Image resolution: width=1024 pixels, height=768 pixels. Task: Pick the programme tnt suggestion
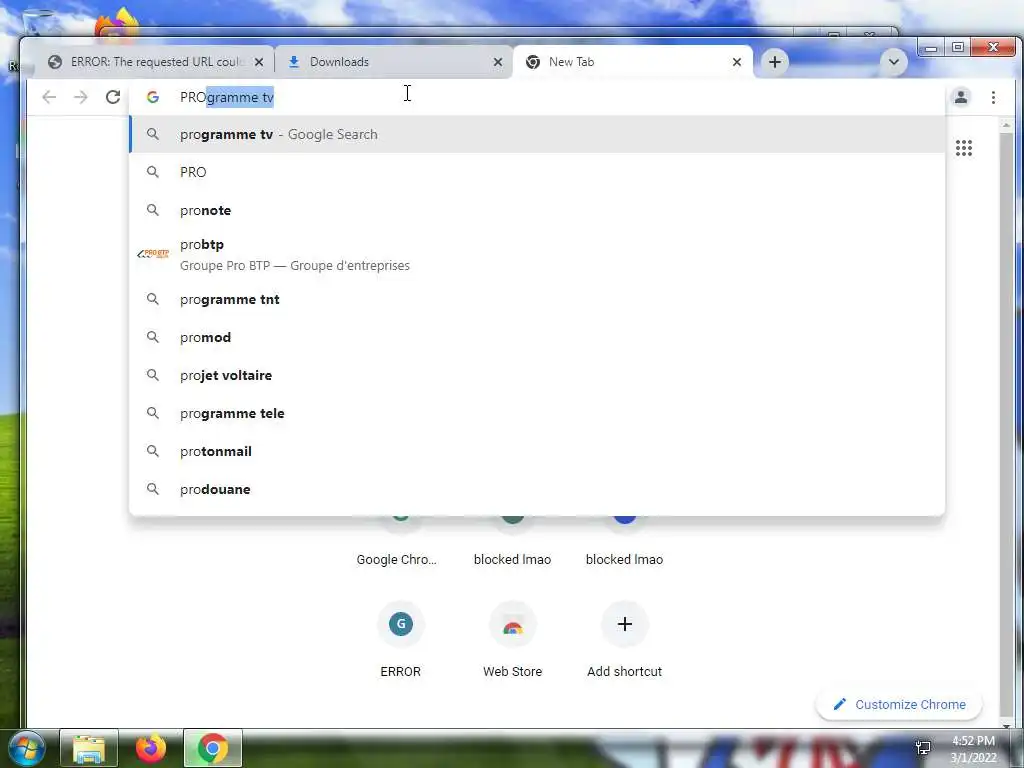(x=537, y=299)
